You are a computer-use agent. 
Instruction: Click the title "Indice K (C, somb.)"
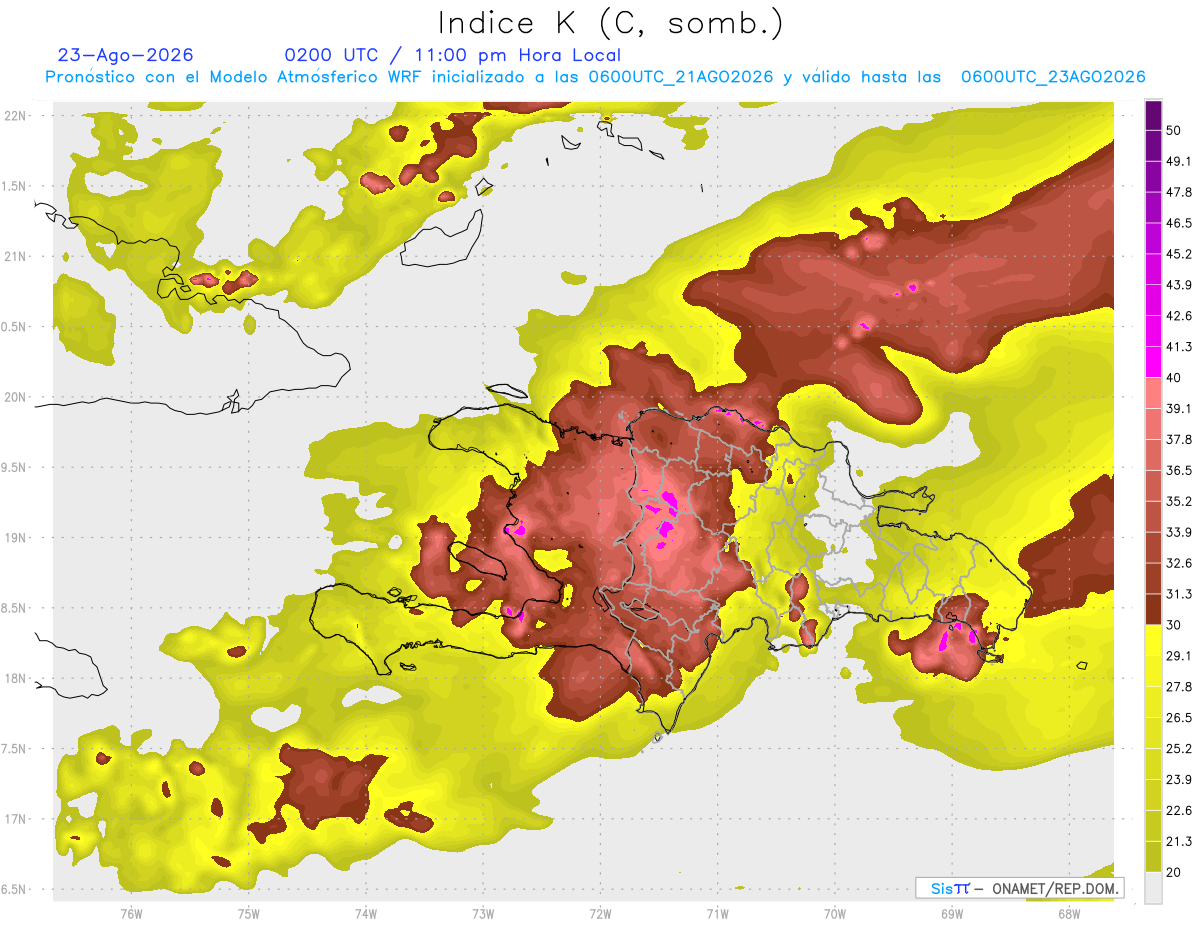tap(609, 23)
